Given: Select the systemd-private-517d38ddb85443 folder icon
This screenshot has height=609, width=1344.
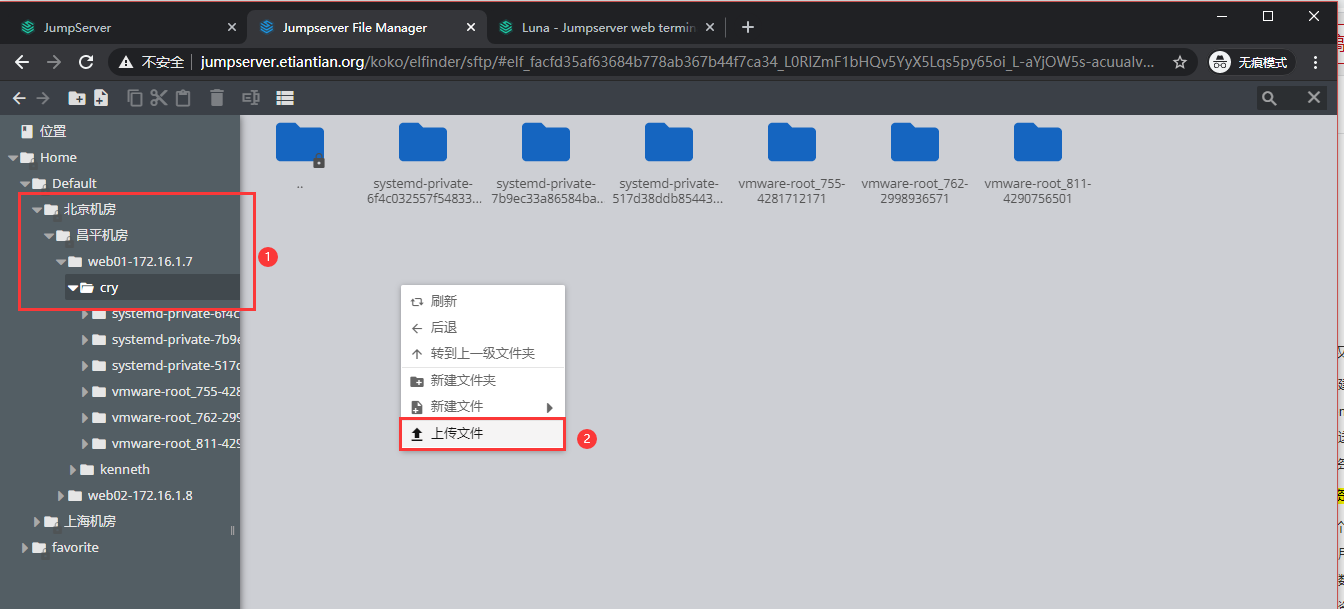Looking at the screenshot, I should click(x=669, y=142).
